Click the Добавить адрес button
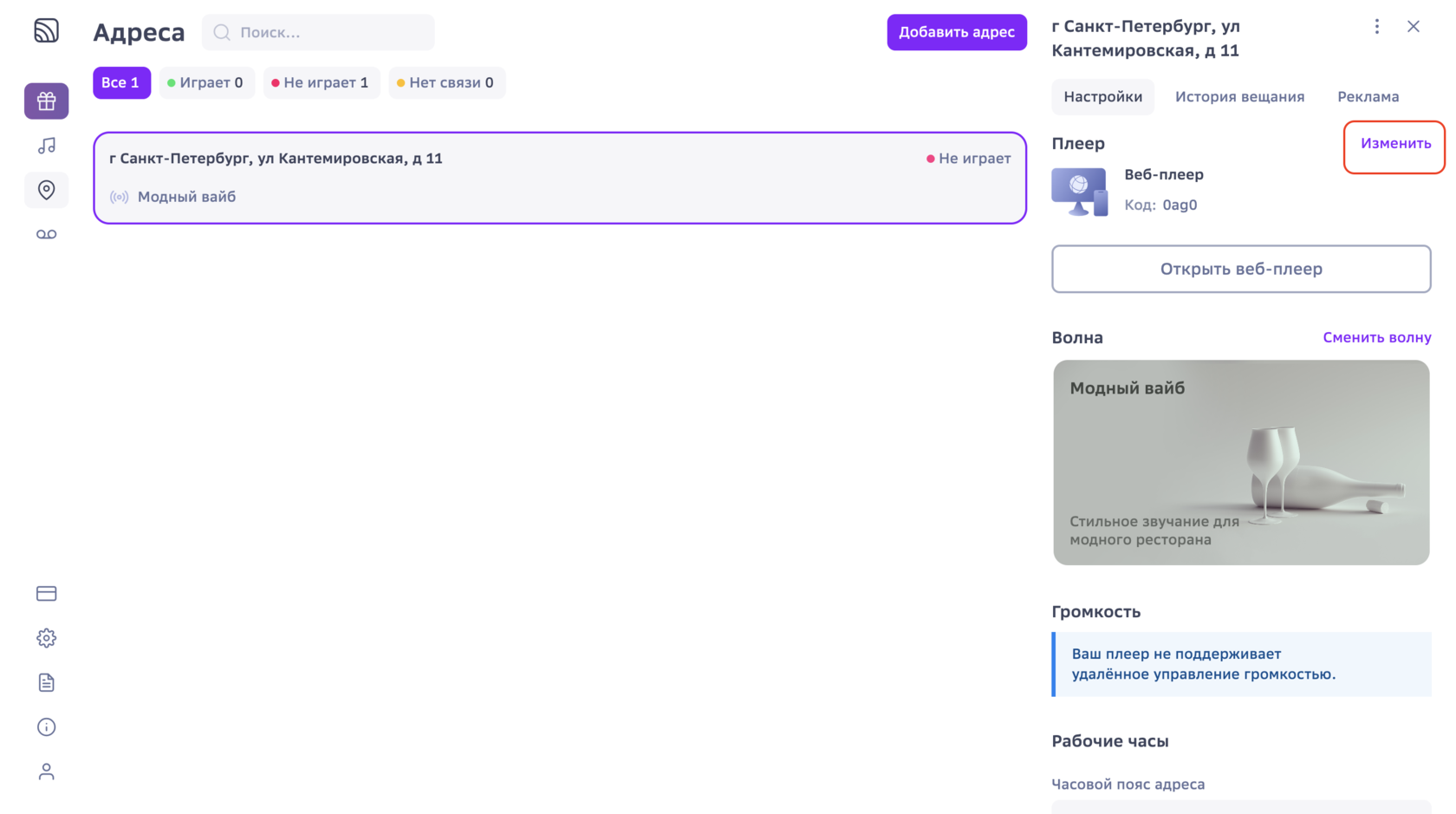The width and height of the screenshot is (1456, 814). pyautogui.click(x=957, y=32)
